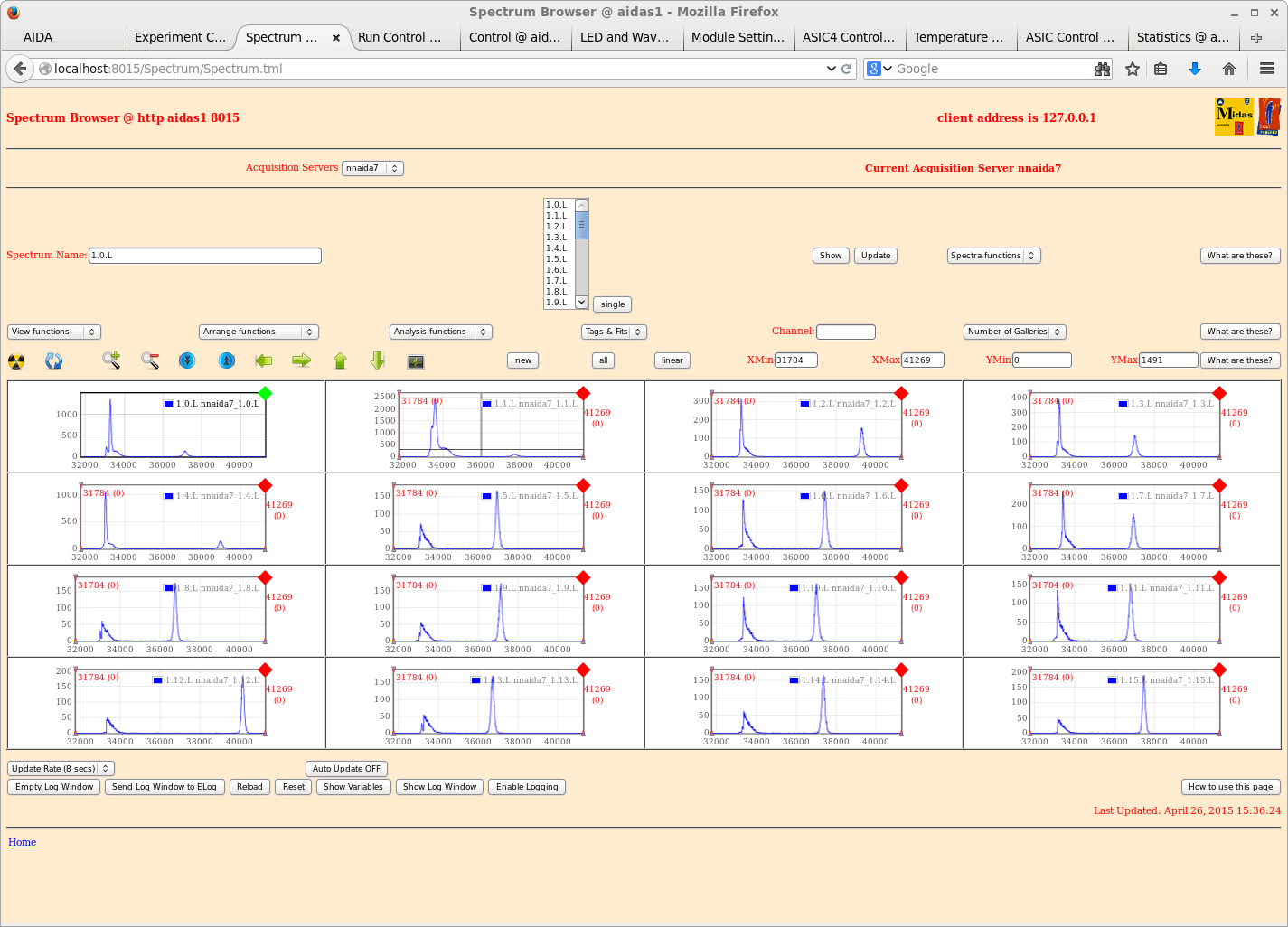The height and width of the screenshot is (927, 1288).
Task: Toggle red diamond marker on 1.15.L spectrum
Action: tap(1219, 669)
